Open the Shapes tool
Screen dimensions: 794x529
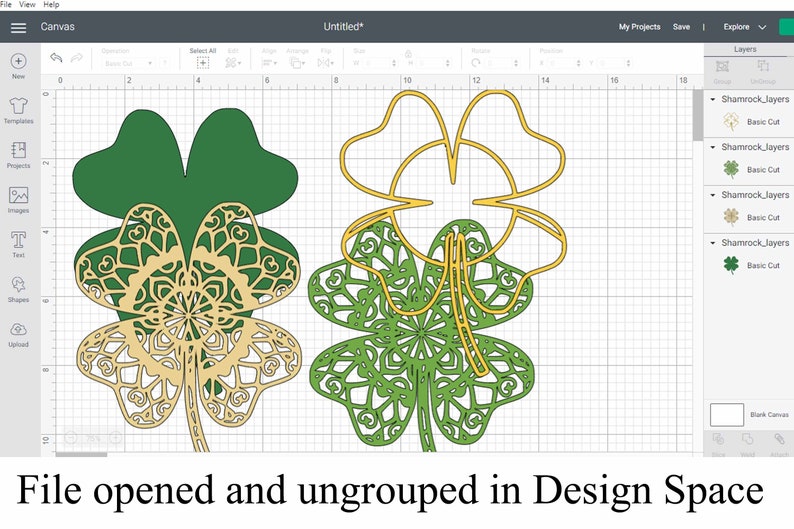(x=18, y=284)
